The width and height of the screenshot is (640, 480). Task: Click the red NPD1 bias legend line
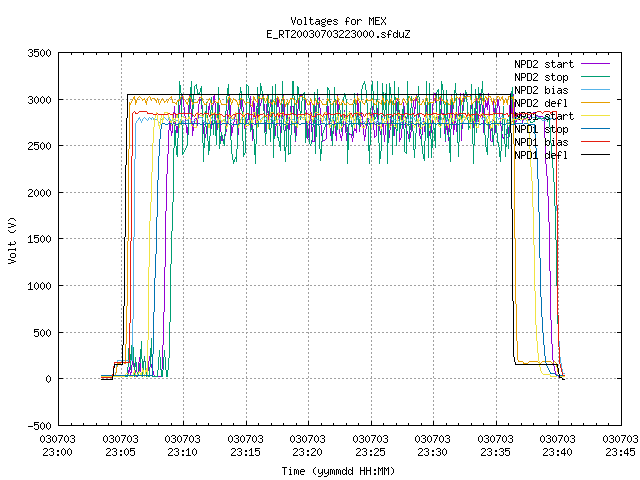(x=596, y=142)
